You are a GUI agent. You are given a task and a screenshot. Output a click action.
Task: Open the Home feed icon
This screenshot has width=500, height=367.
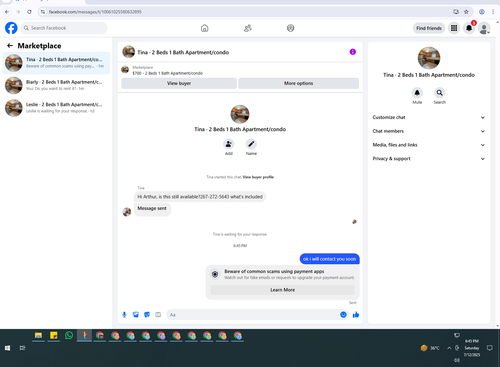tap(205, 28)
